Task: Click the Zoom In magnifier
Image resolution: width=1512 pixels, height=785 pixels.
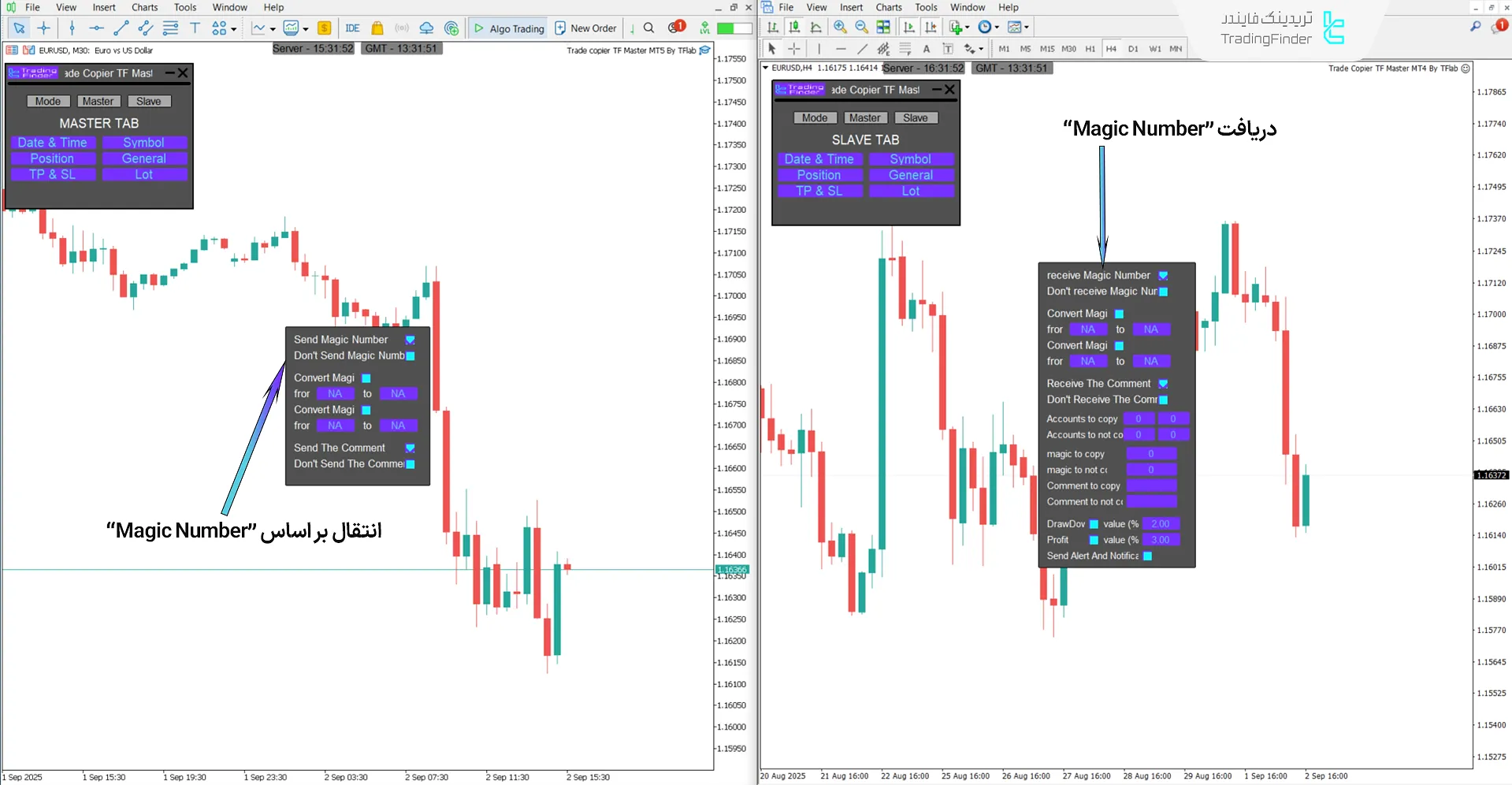Action: click(x=840, y=27)
